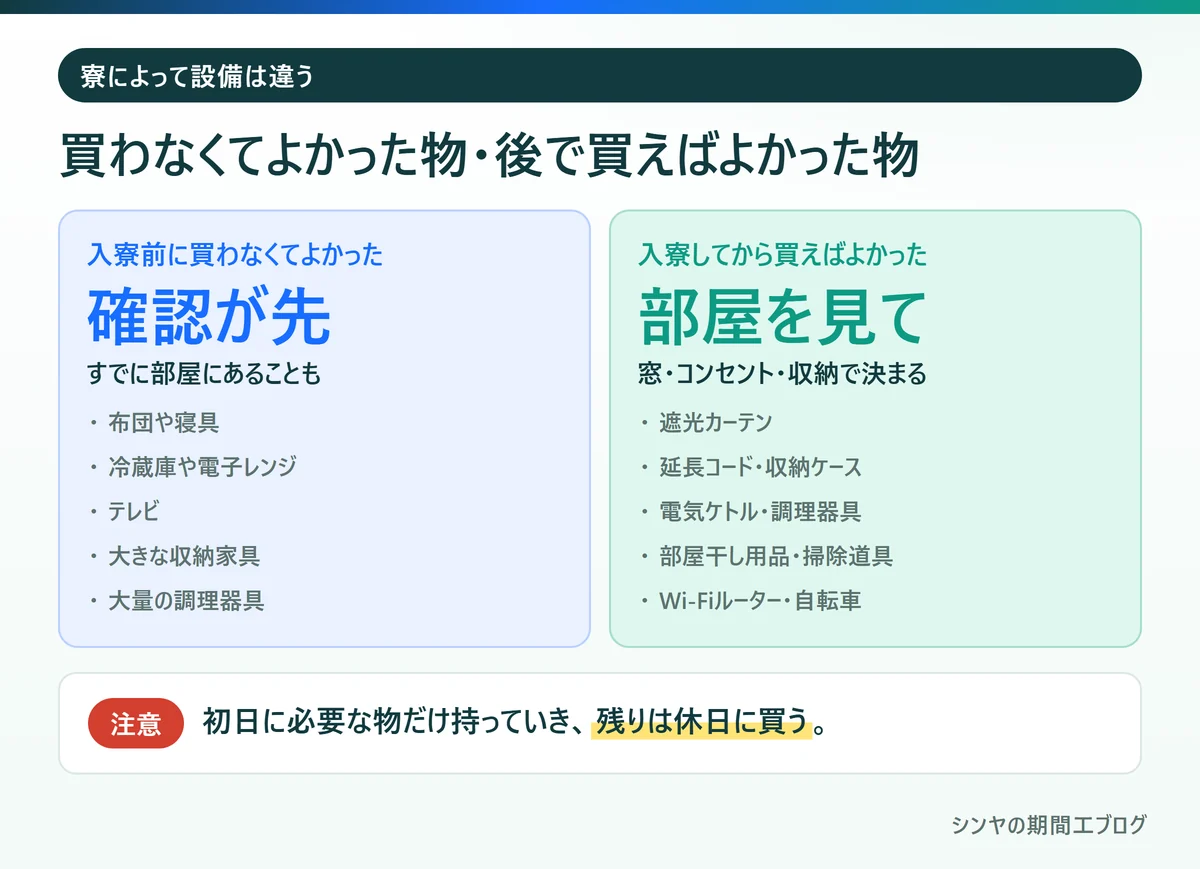1200x869 pixels.
Task: Click the large green text 部屋を見て
Action: 783,317
